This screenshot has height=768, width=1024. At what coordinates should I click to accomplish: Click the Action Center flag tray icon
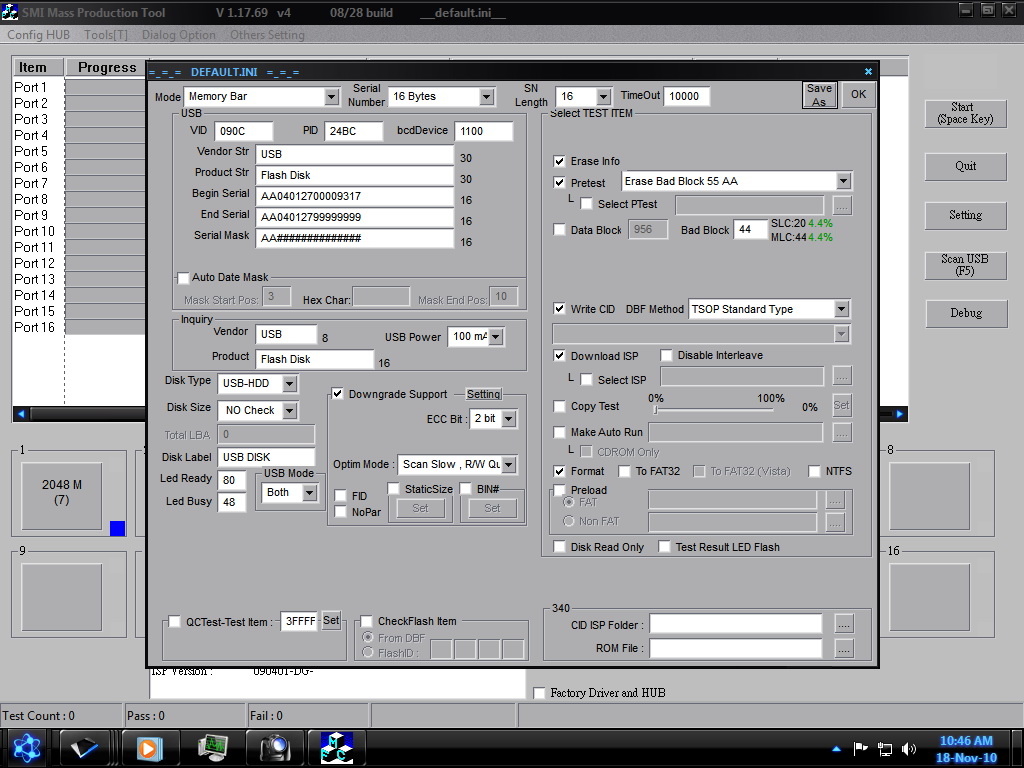click(861, 748)
